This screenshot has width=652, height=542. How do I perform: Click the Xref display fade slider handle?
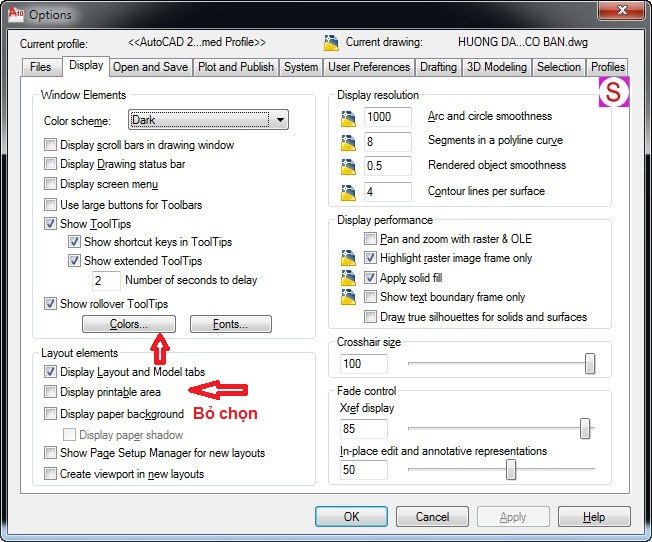(585, 428)
